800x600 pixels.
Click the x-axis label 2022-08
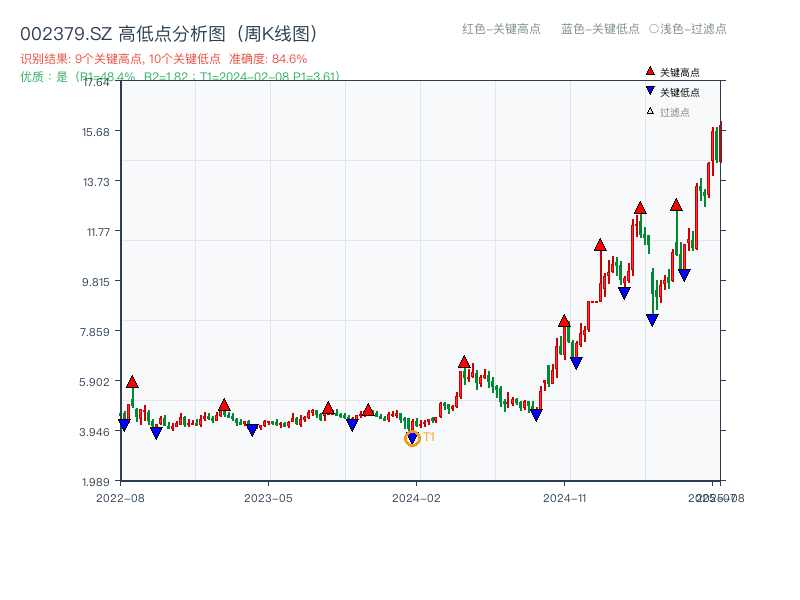120,498
